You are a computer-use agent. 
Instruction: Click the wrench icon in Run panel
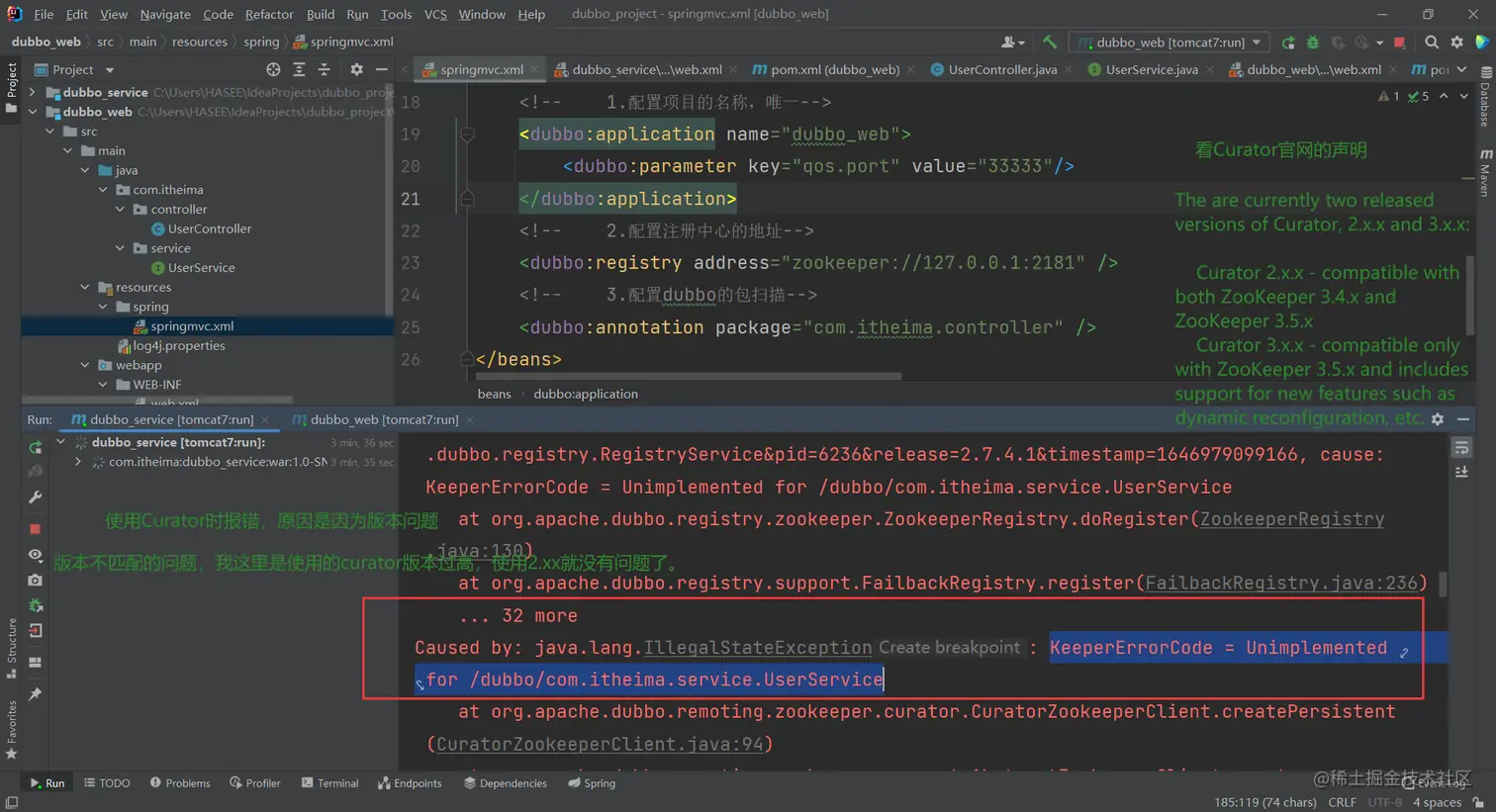(36, 497)
